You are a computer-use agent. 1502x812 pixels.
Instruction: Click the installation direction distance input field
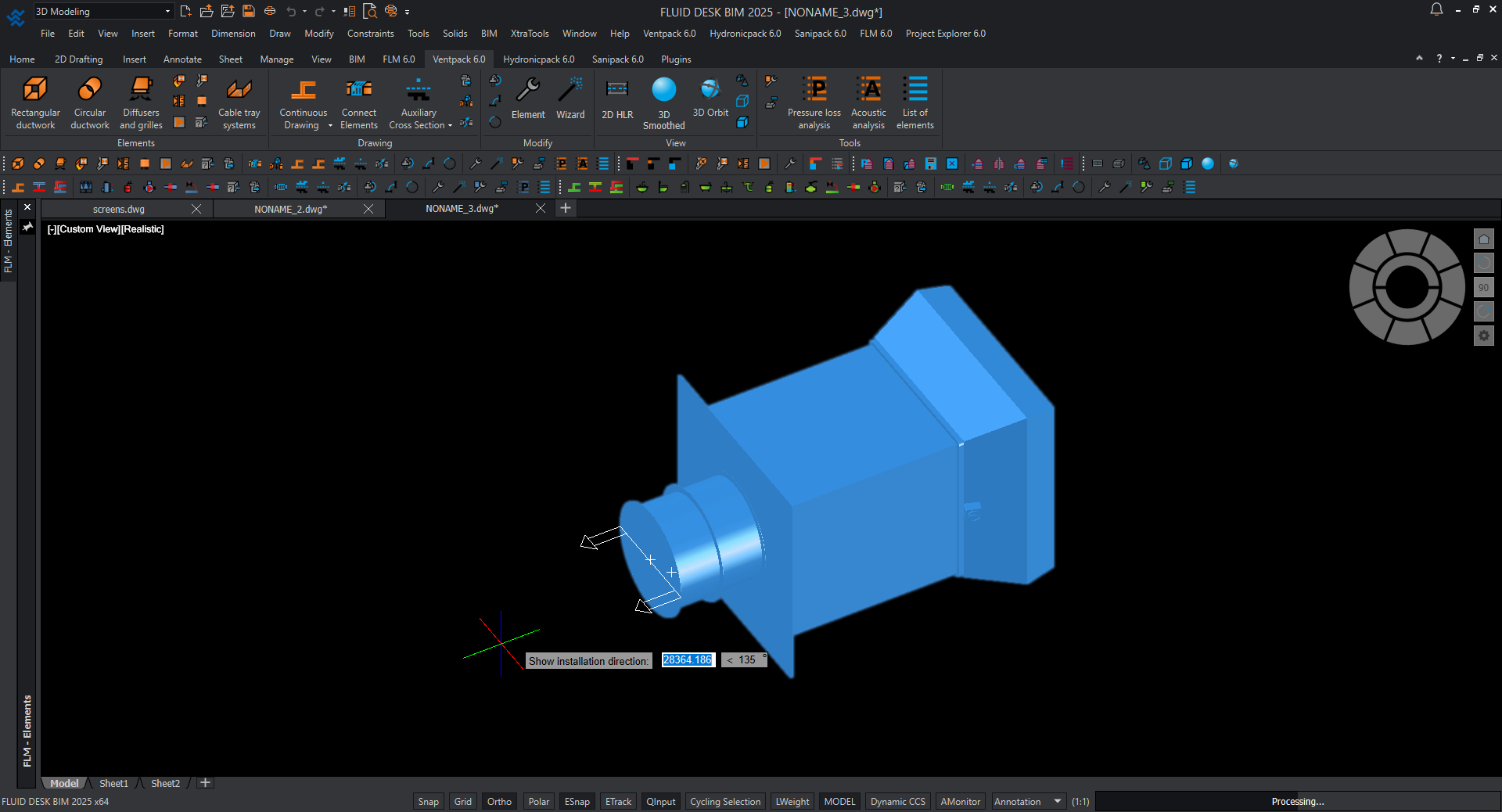point(688,660)
